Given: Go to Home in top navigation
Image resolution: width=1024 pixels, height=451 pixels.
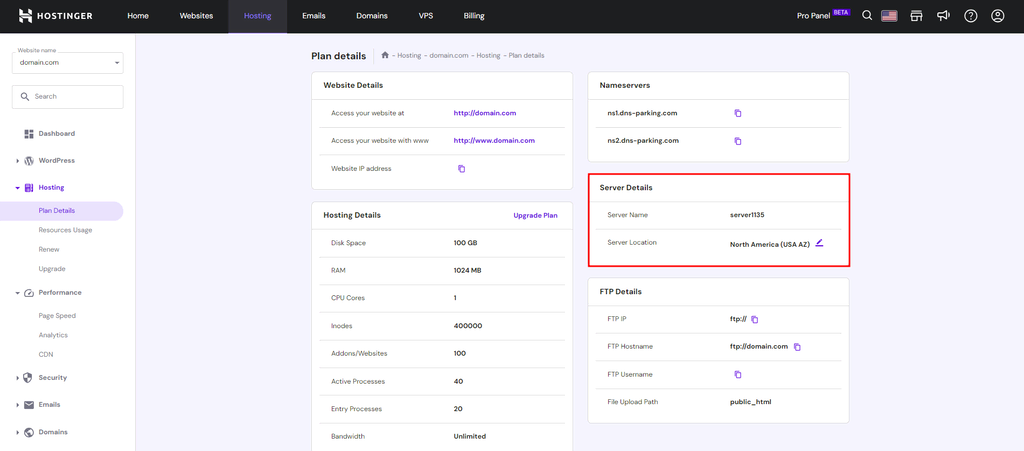Looking at the screenshot, I should tap(138, 16).
